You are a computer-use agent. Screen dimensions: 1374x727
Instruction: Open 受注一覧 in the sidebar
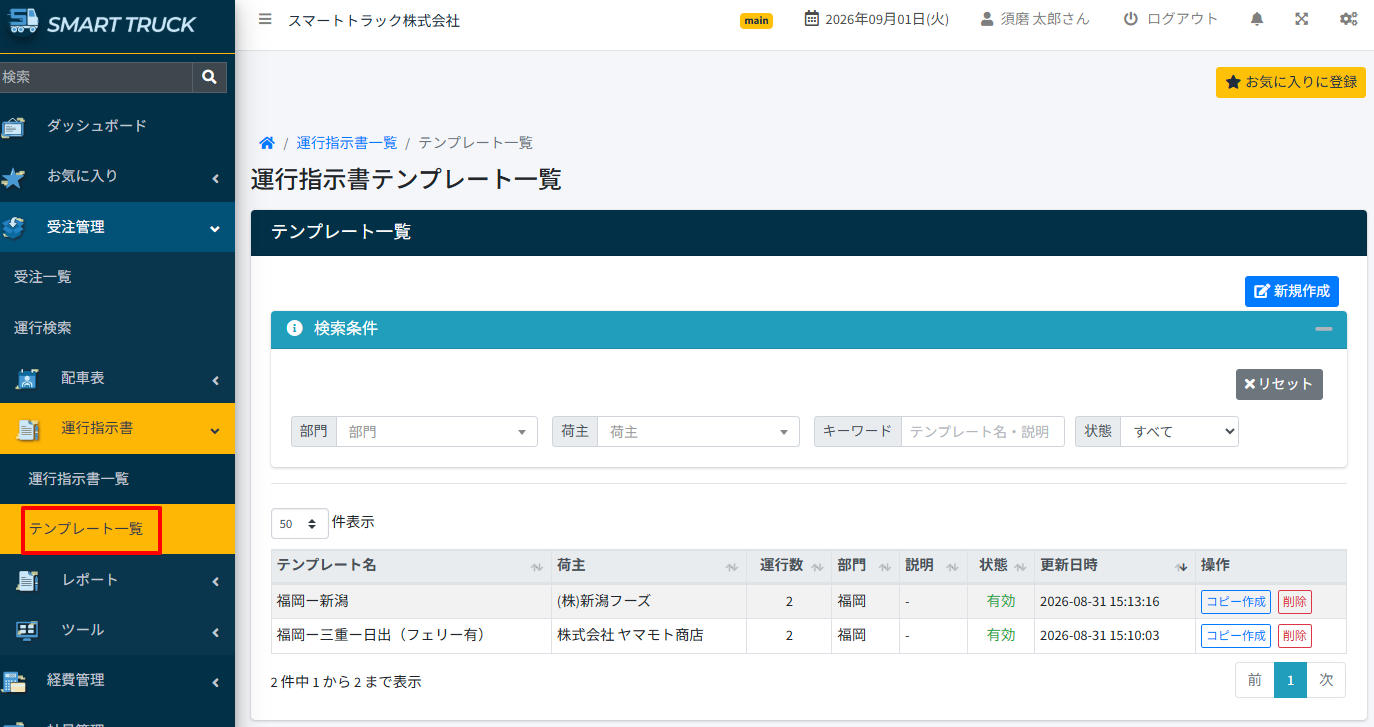[x=117, y=277]
